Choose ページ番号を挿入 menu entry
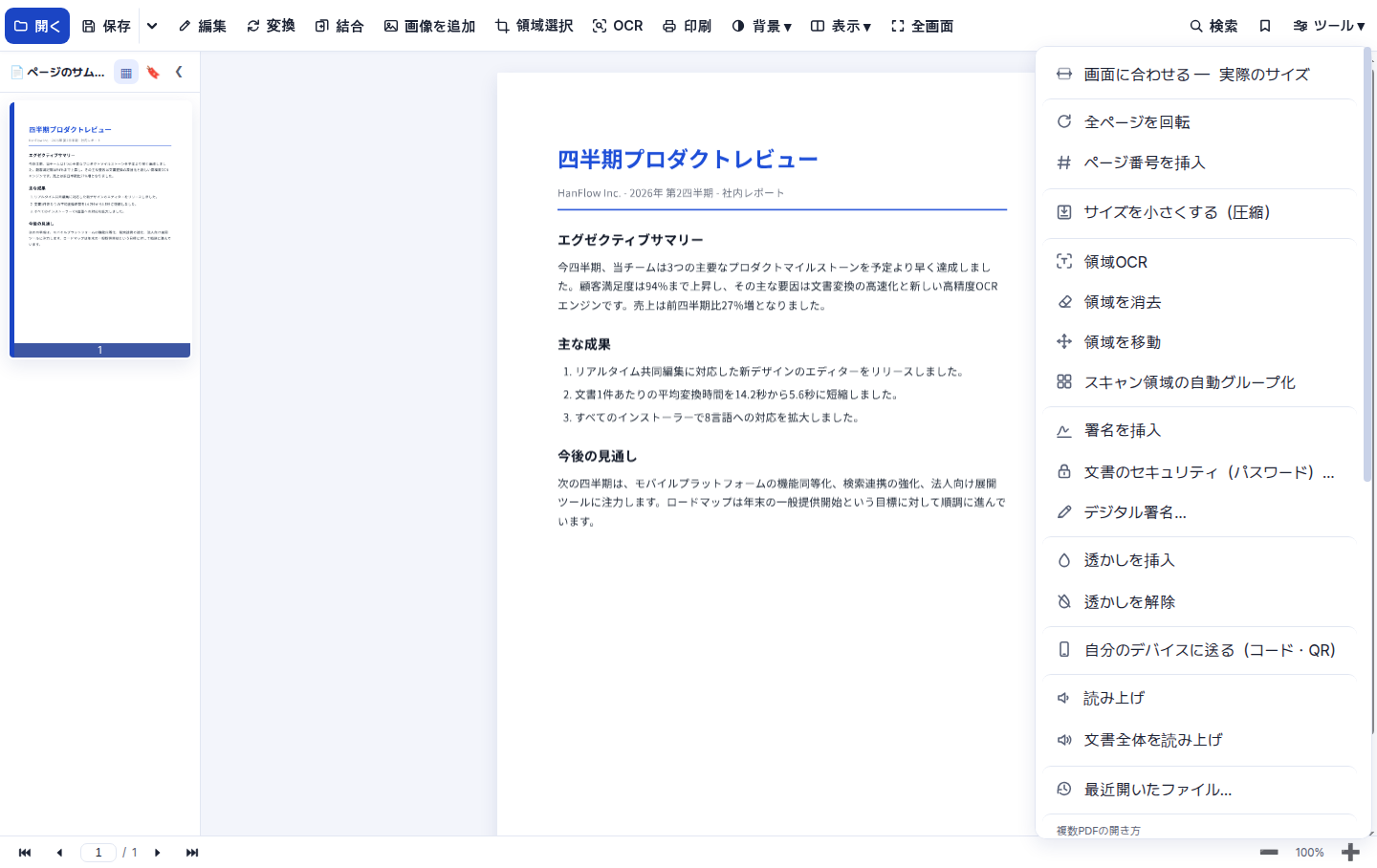This screenshot has height=868, width=1377. (1199, 163)
